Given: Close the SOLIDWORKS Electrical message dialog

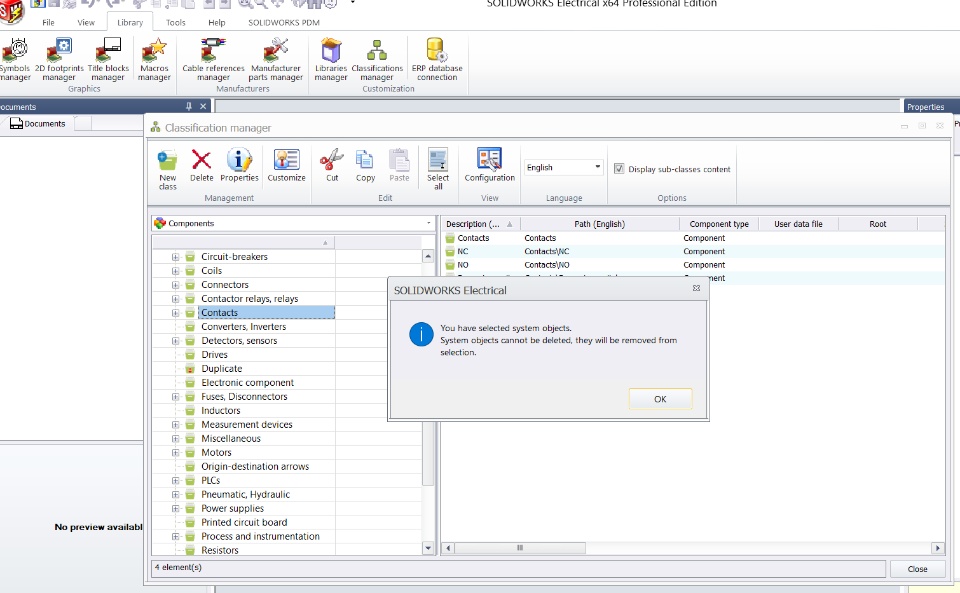Looking at the screenshot, I should click(696, 288).
